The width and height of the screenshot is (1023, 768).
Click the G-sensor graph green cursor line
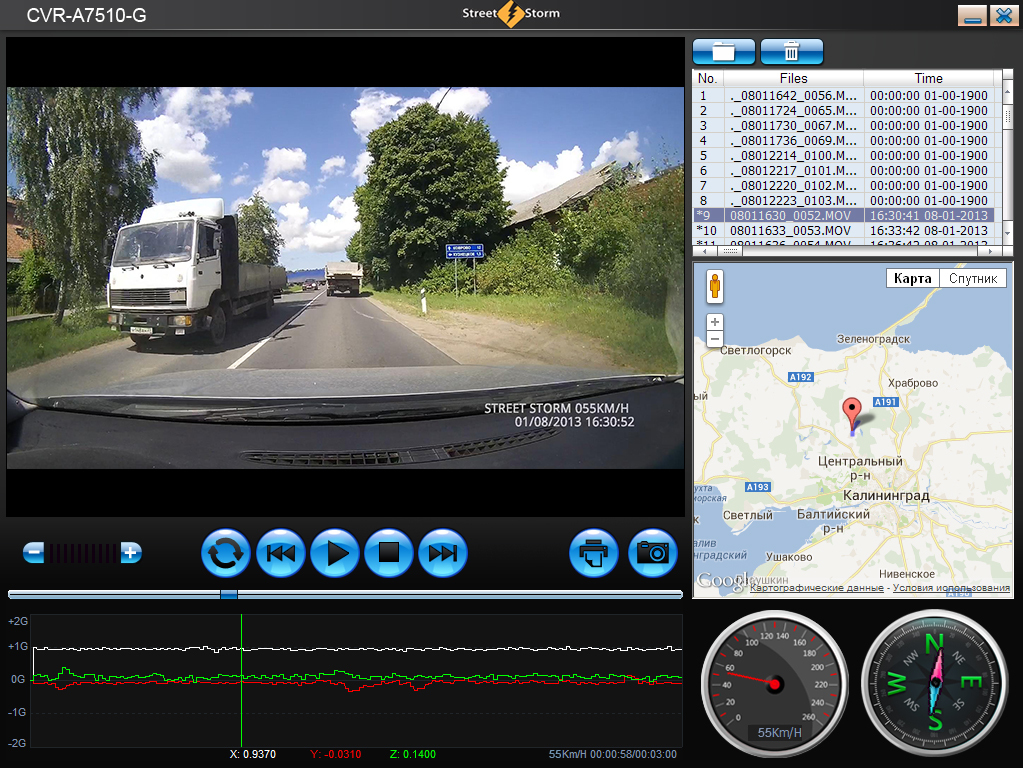point(241,681)
